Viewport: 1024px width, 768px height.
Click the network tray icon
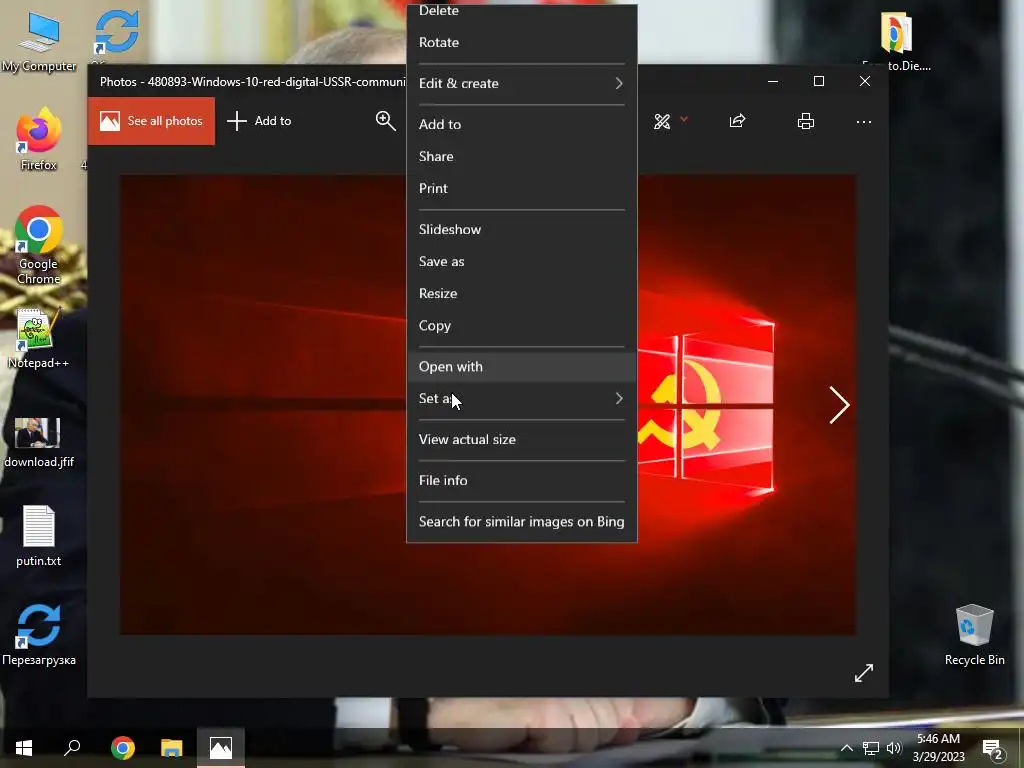tap(871, 748)
